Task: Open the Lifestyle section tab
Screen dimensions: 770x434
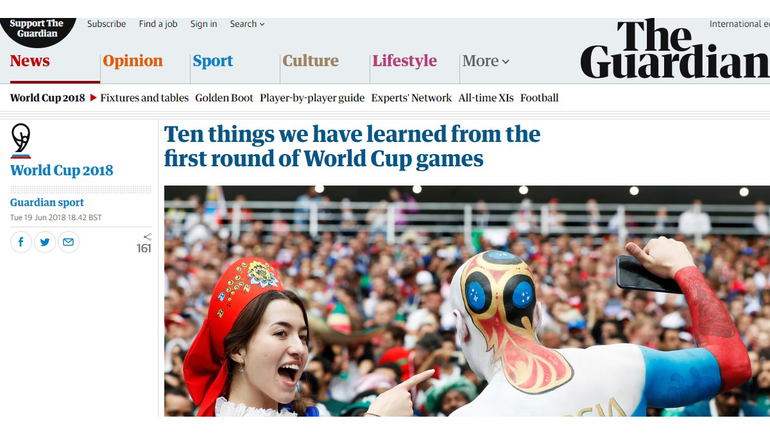Action: (404, 61)
